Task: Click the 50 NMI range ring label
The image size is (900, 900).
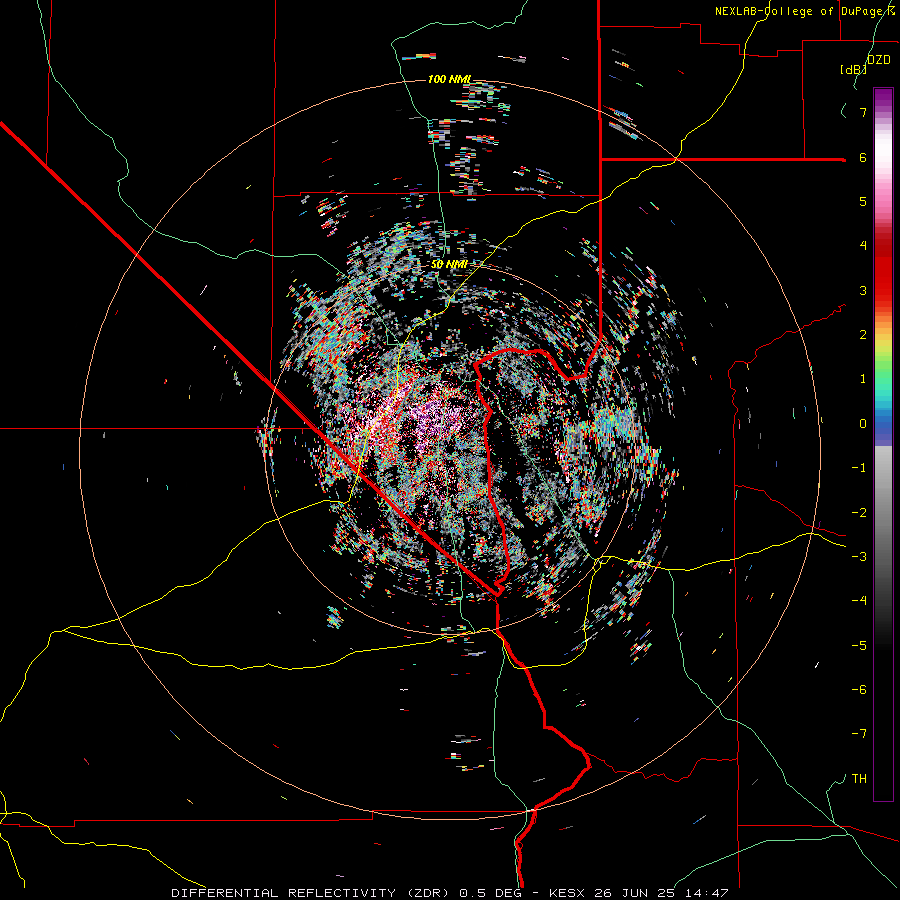Action: click(449, 264)
